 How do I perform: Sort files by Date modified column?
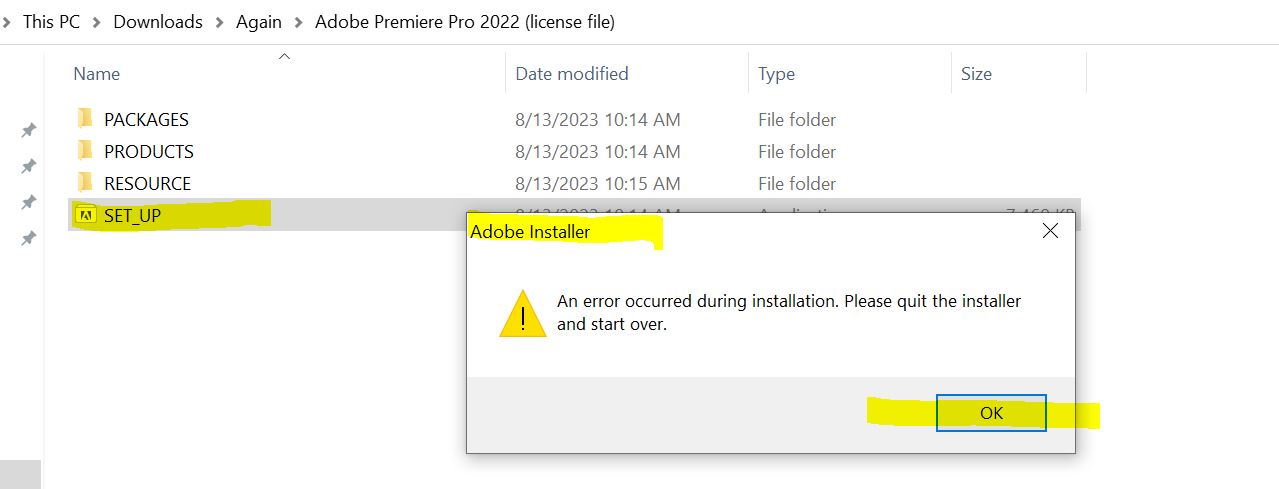pos(571,73)
